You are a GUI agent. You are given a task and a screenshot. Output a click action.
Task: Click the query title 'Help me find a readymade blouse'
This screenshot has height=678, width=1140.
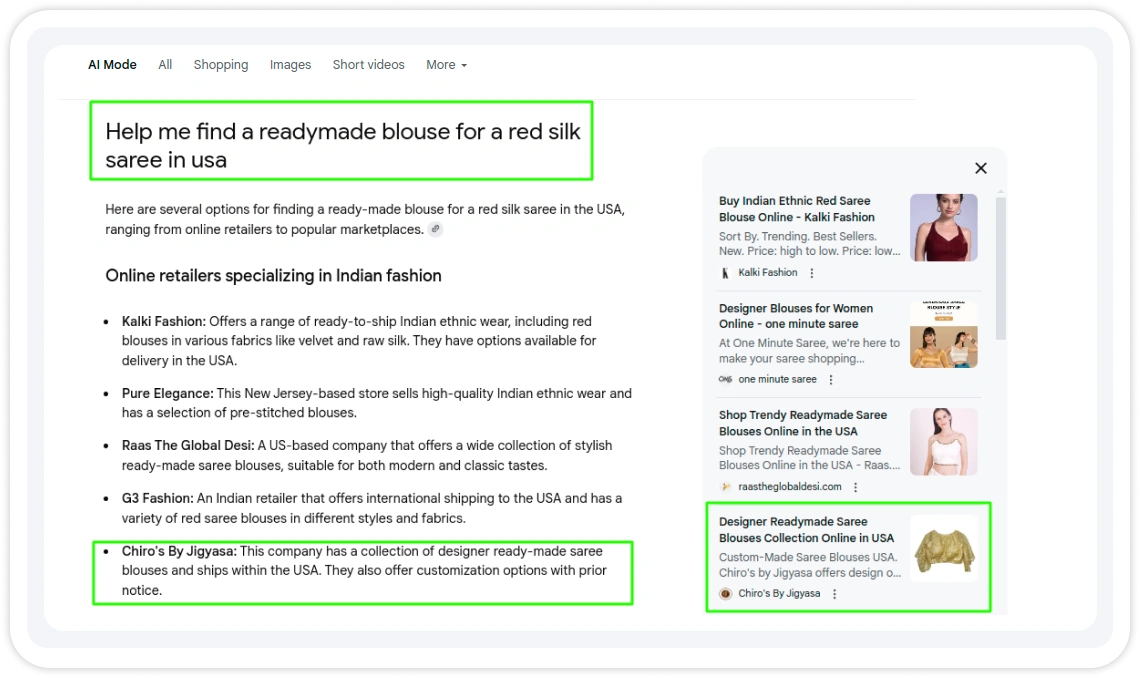342,145
